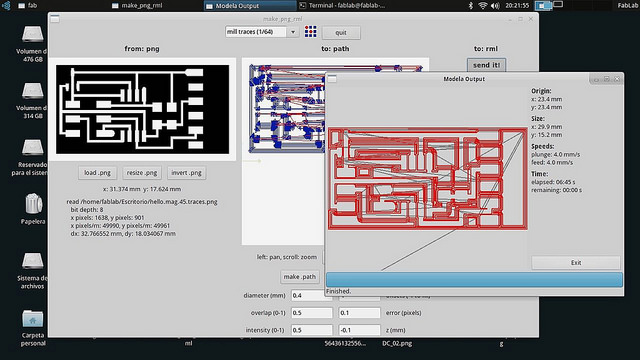Click the Exit button in Modela Output
640x360 pixels.
576,262
